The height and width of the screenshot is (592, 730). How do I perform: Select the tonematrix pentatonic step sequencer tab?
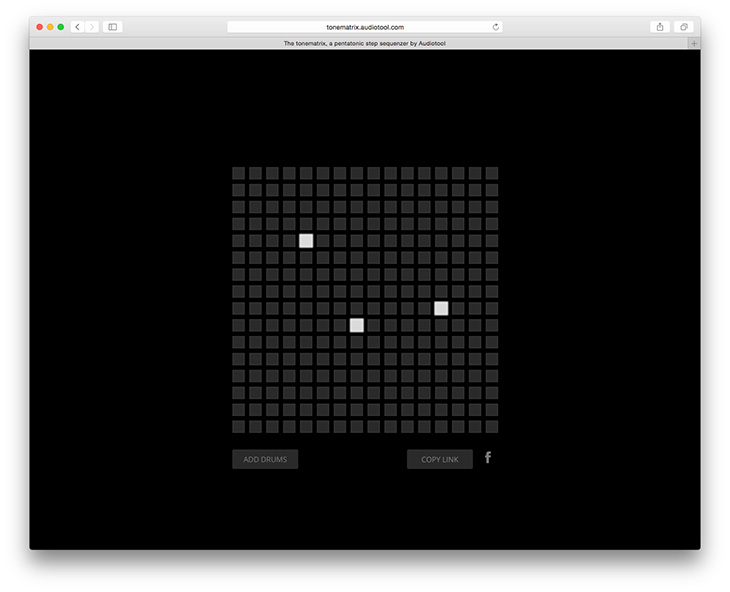pyautogui.click(x=364, y=44)
